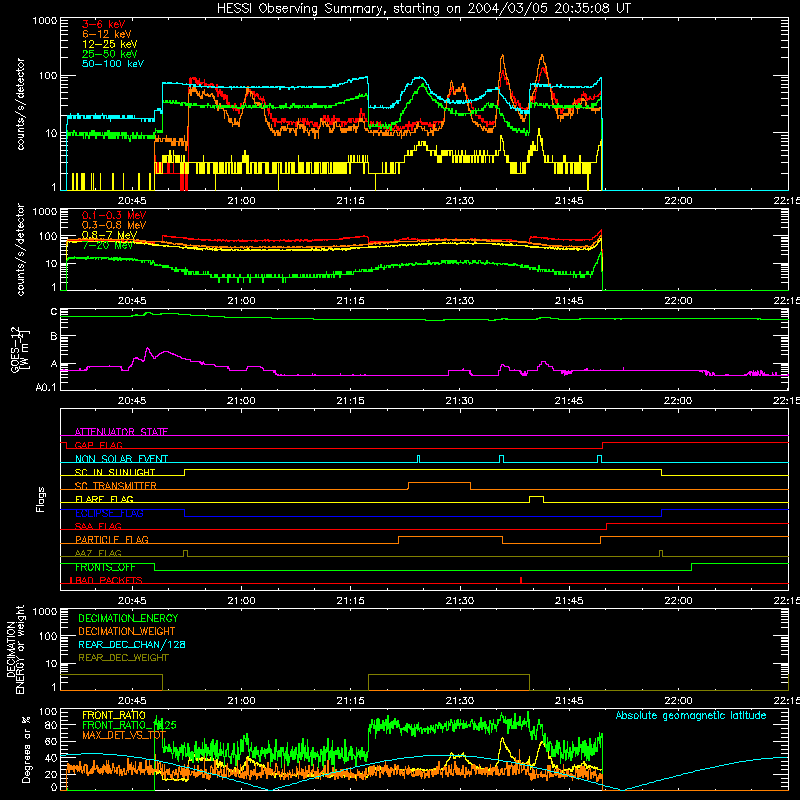The height and width of the screenshot is (800, 800).
Task: Click the 50-100 keV legend label
Action: tap(113, 64)
